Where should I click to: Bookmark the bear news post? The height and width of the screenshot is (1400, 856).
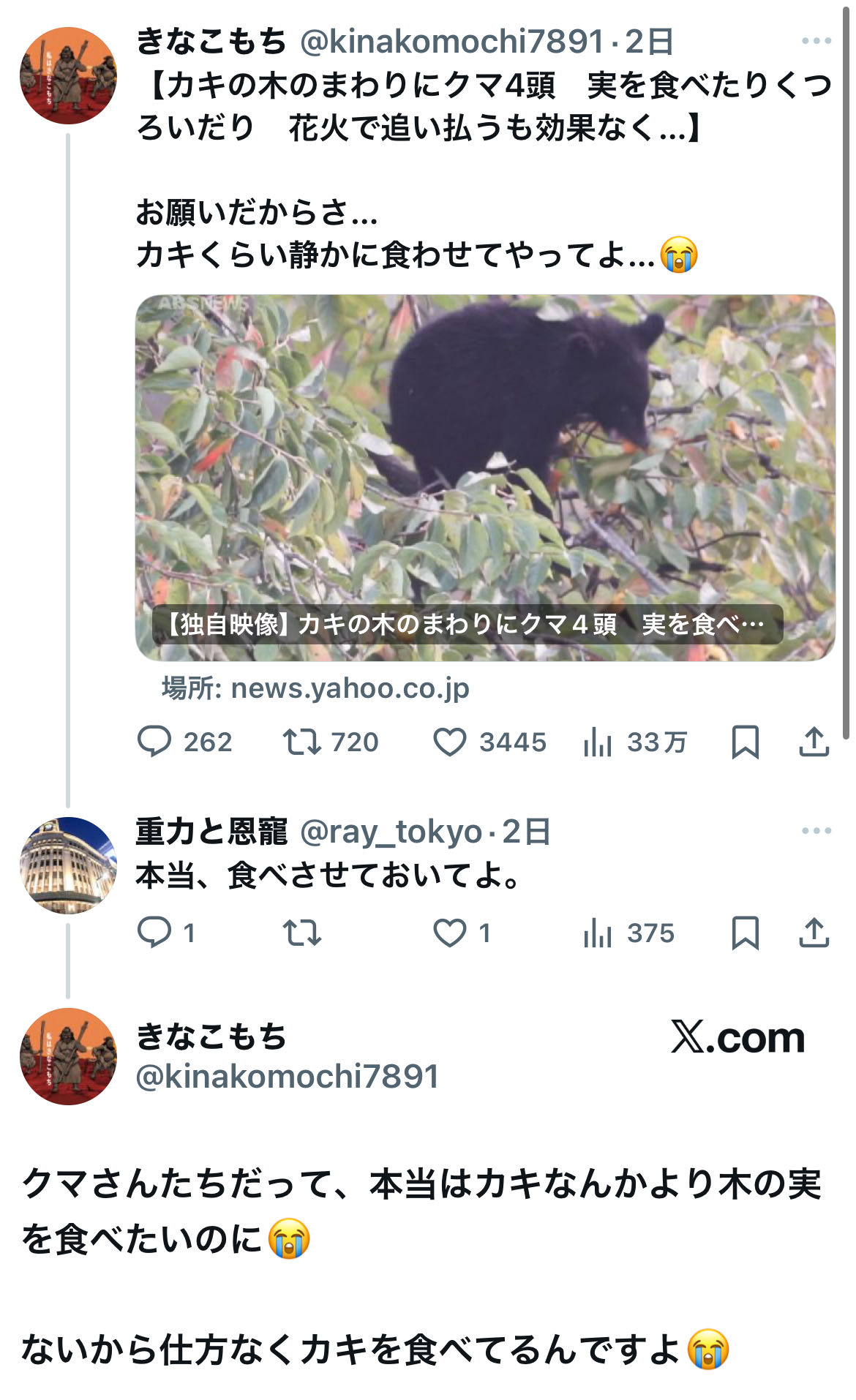(746, 742)
